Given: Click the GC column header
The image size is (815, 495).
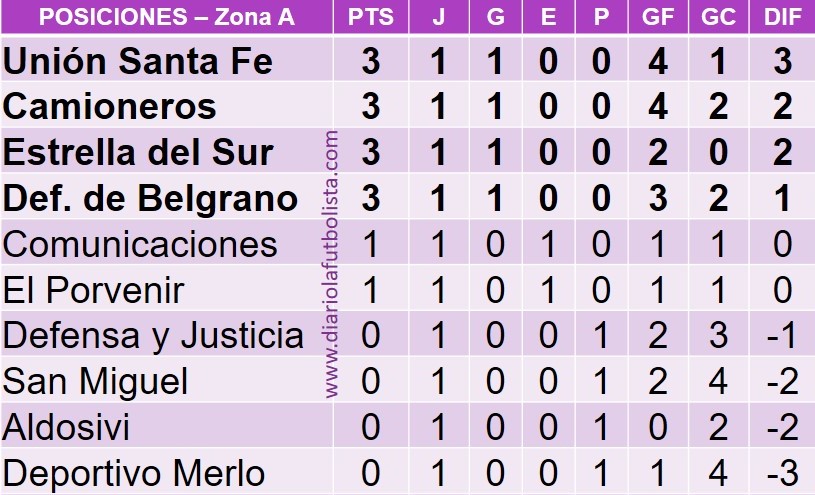Looking at the screenshot, I should coord(718,17).
